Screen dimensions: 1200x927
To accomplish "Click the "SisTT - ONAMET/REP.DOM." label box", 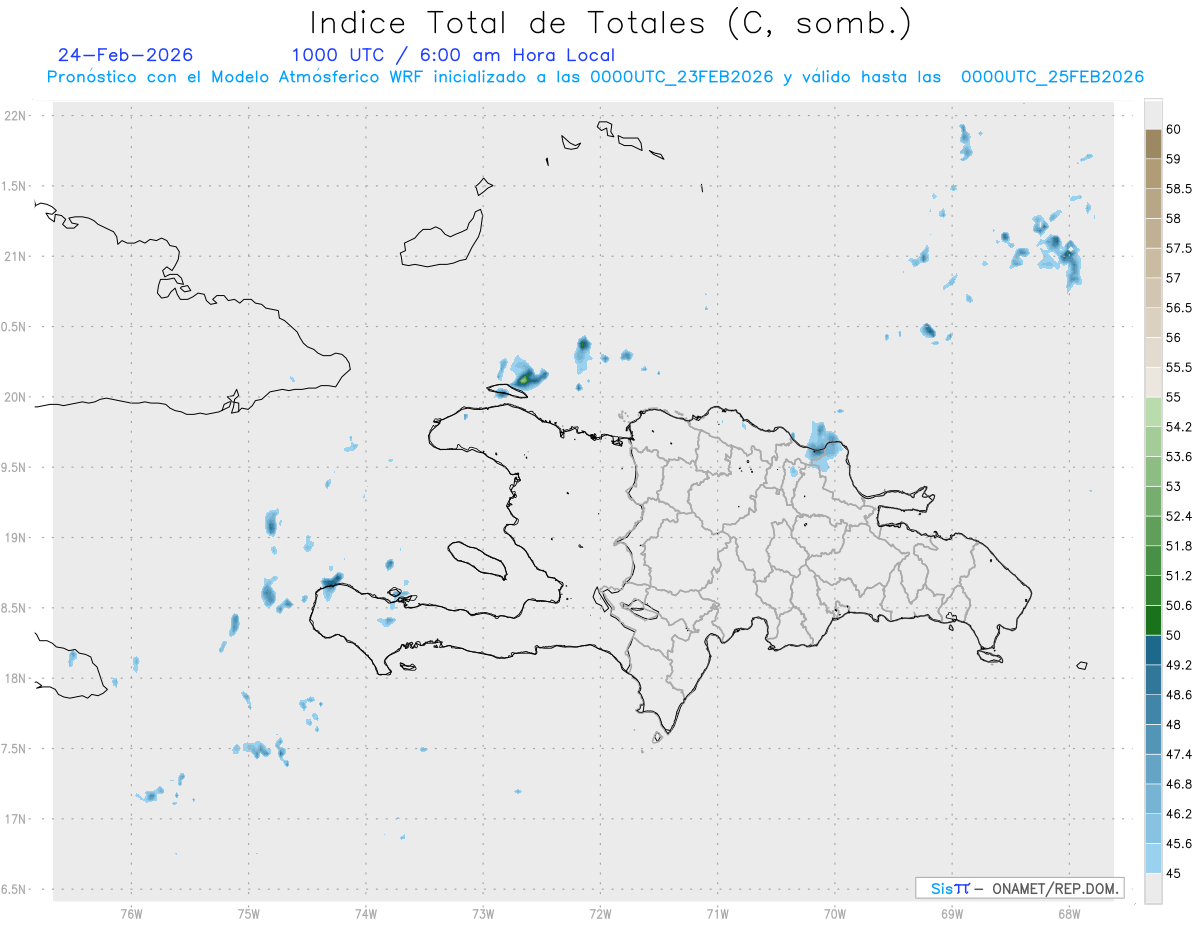I will [1019, 888].
